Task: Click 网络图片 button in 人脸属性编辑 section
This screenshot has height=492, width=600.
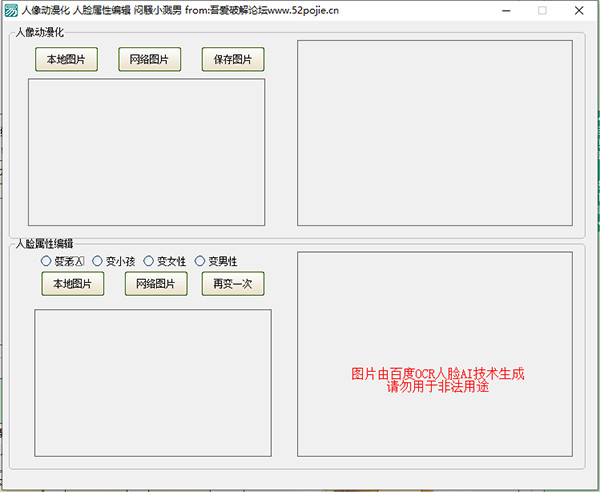Action: point(156,283)
